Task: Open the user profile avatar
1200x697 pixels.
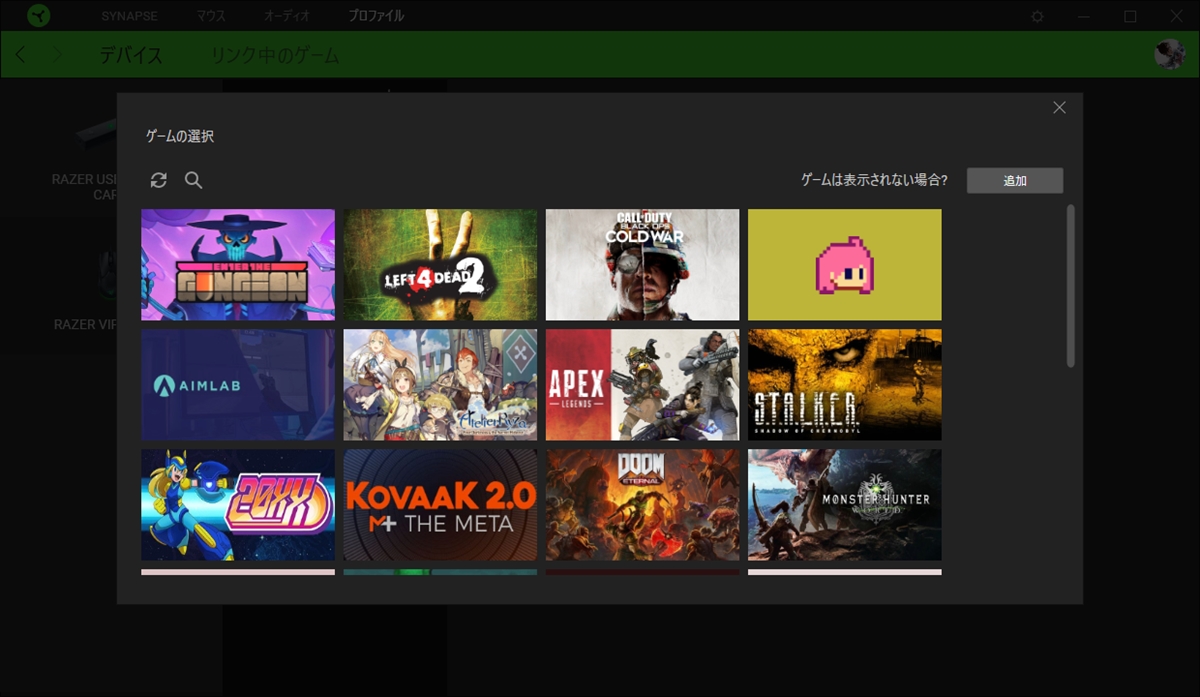Action: coord(1169,54)
